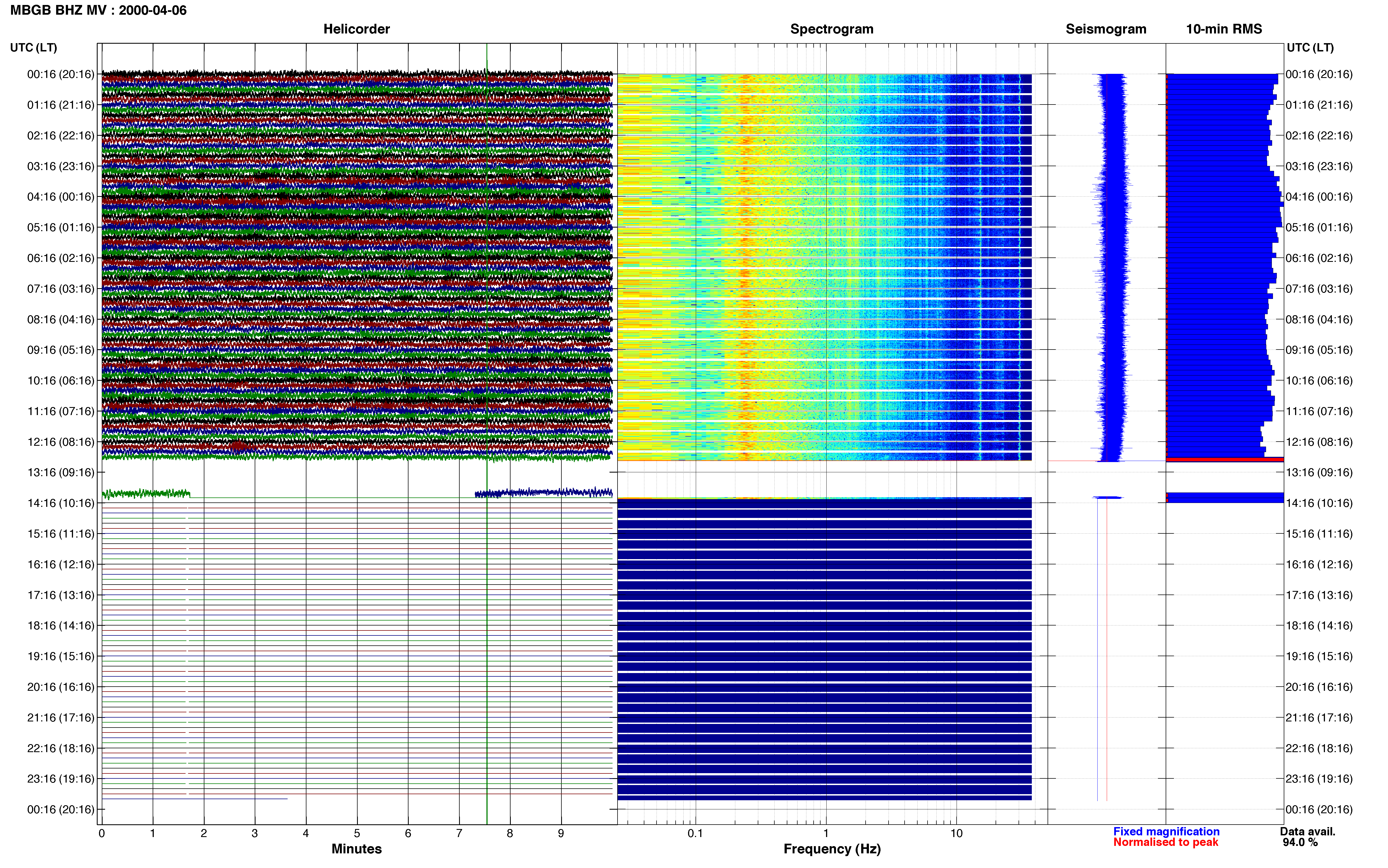Click the Normalised to peak legend text

coord(1165,842)
